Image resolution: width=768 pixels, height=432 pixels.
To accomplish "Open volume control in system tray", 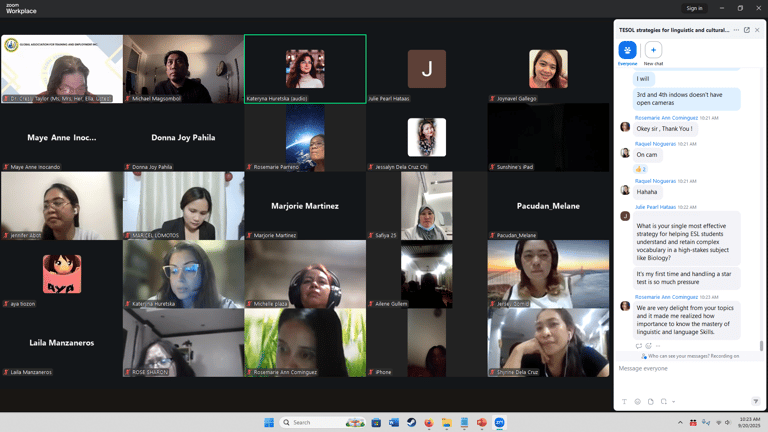I will (x=728, y=422).
